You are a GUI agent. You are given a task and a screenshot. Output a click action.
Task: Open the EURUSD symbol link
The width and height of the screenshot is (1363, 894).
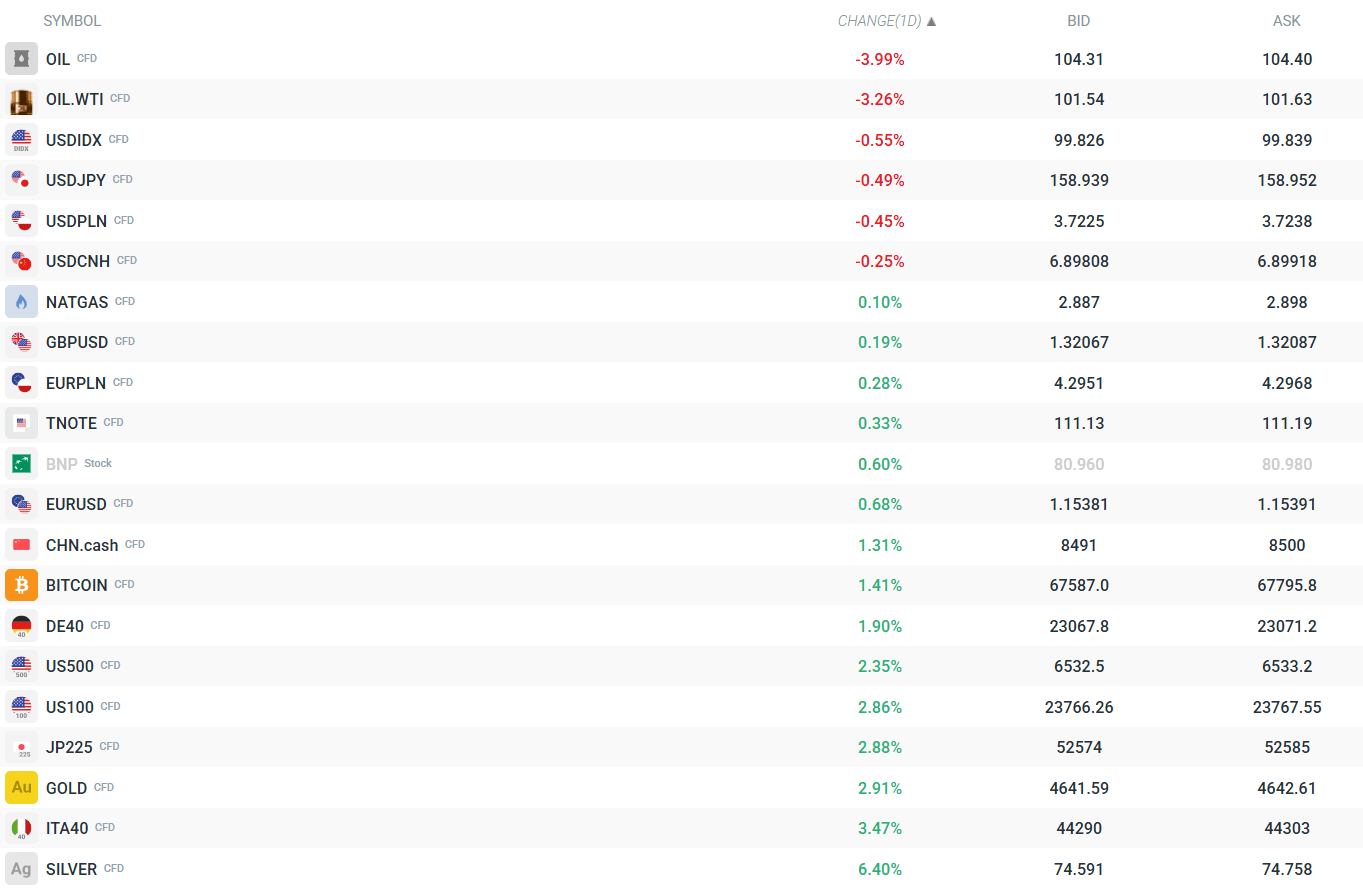click(76, 504)
